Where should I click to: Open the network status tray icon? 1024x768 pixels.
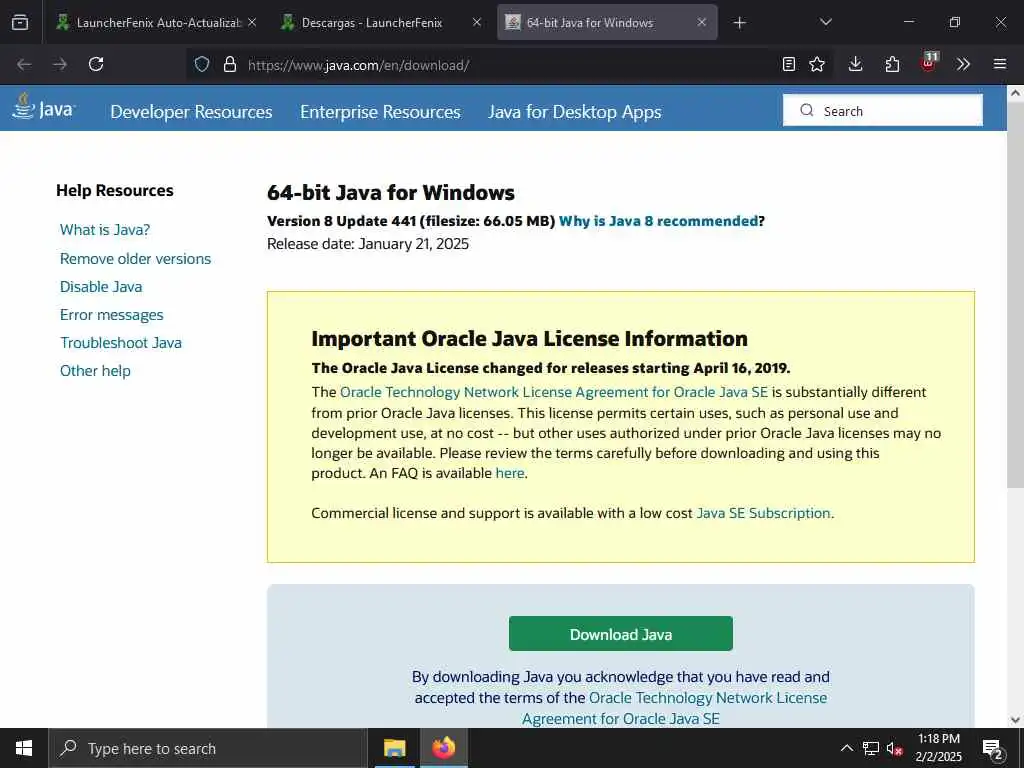[871, 748]
